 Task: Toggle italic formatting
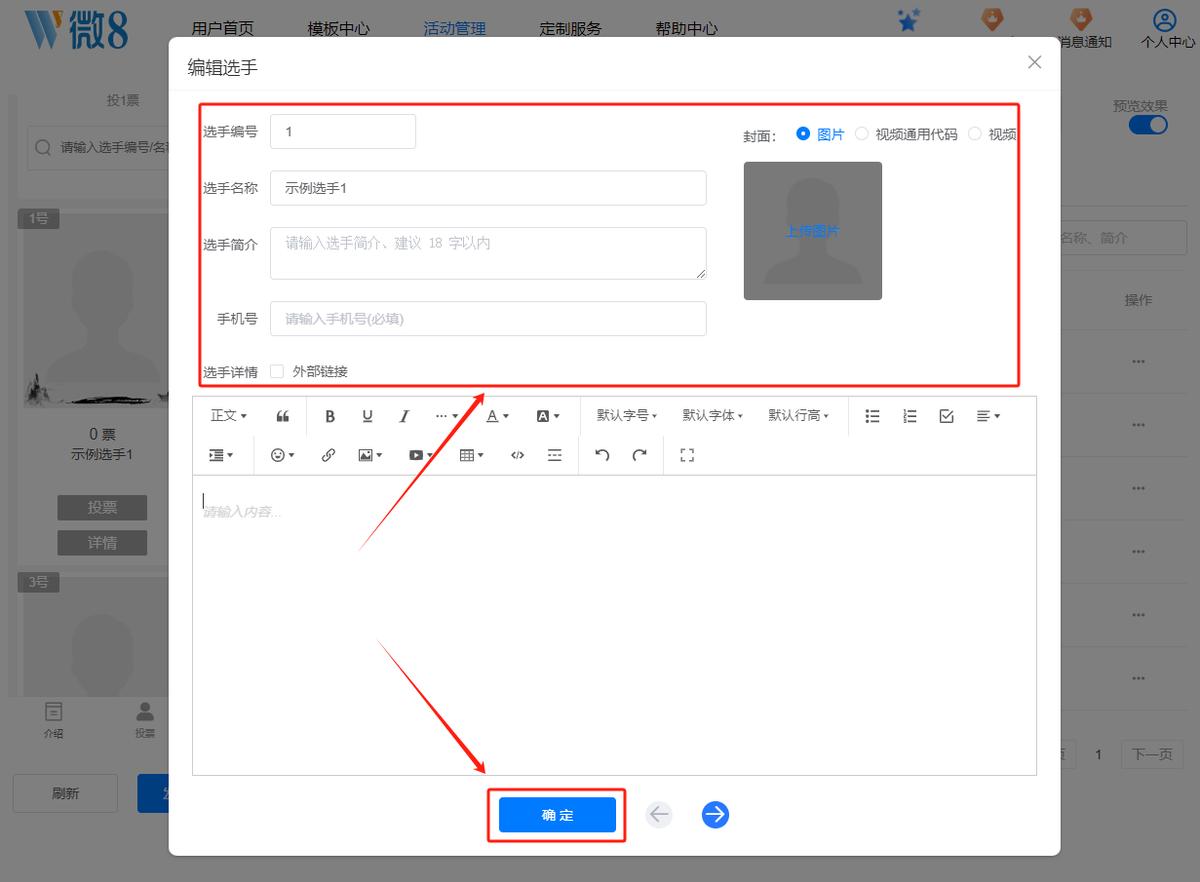tap(404, 416)
